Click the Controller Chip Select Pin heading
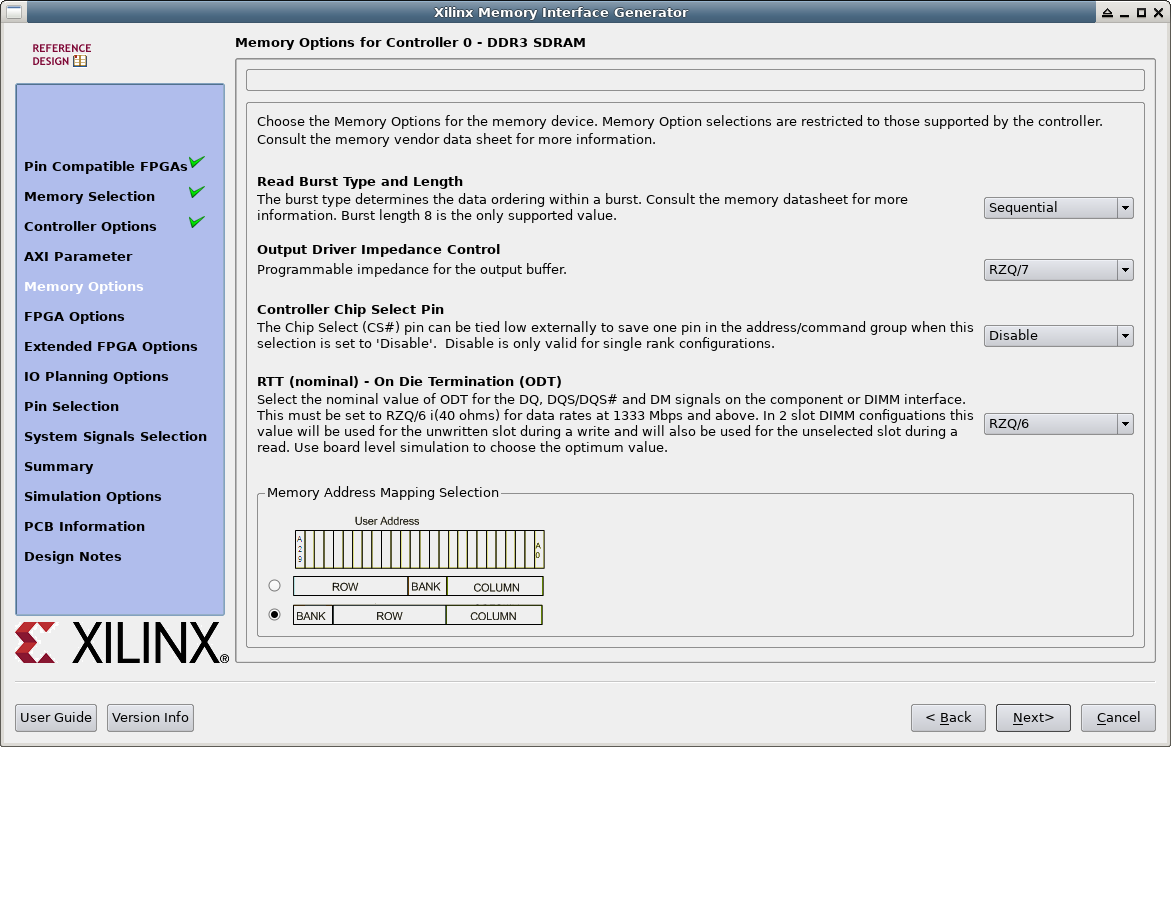Viewport: 1171px width, 912px height. [x=350, y=309]
